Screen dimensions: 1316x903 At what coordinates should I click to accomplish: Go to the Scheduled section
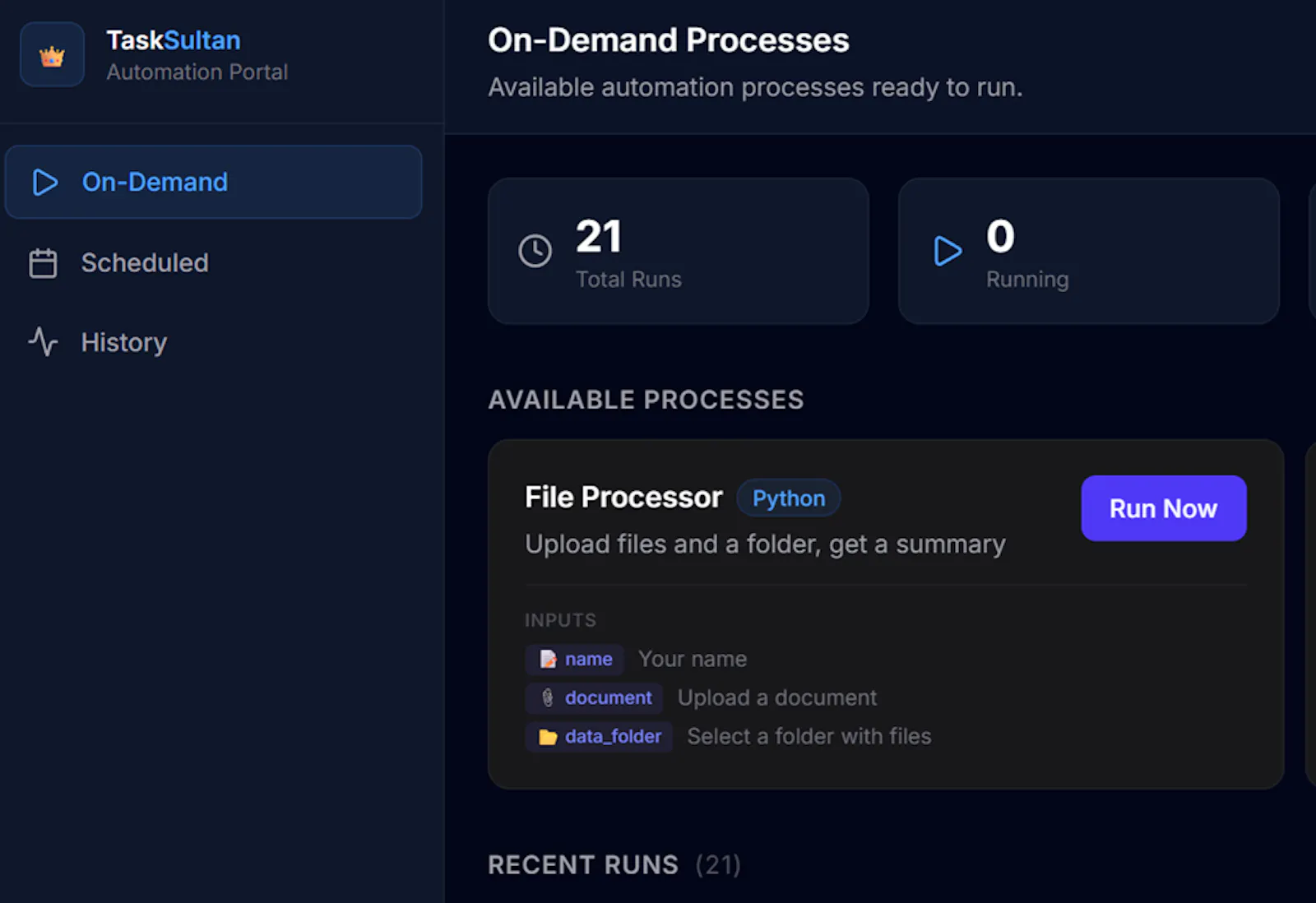point(213,263)
